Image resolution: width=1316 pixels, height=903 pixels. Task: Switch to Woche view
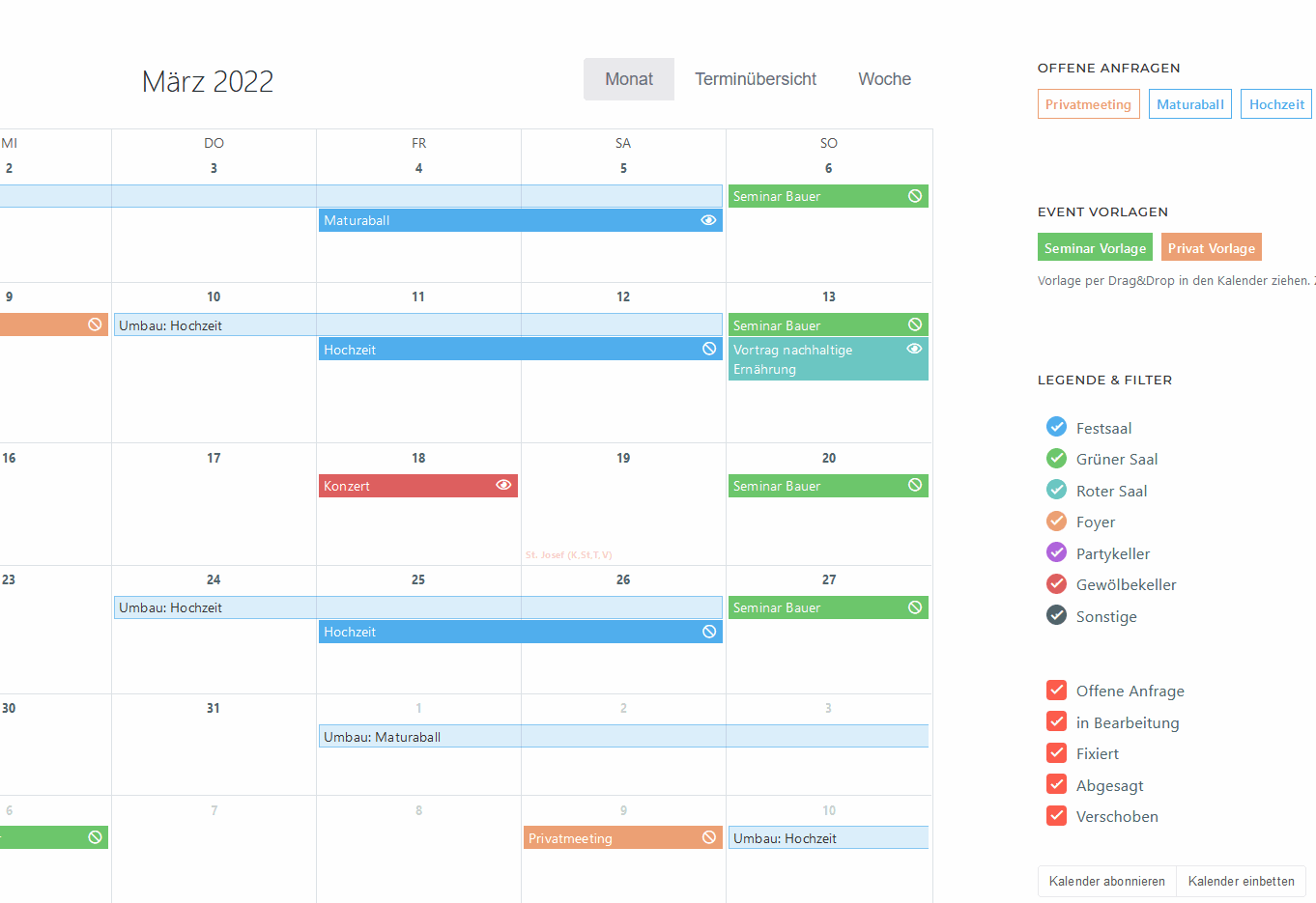point(884,79)
